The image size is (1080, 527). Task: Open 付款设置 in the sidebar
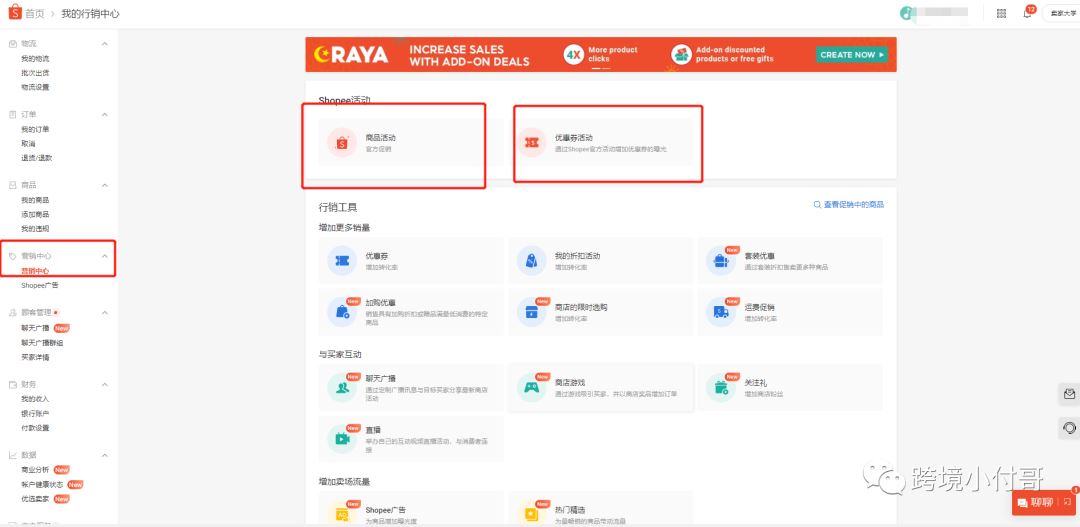click(x=35, y=428)
